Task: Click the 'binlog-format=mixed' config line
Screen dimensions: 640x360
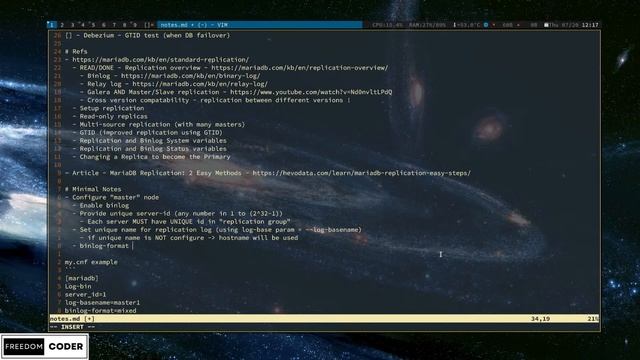Action: (100, 311)
